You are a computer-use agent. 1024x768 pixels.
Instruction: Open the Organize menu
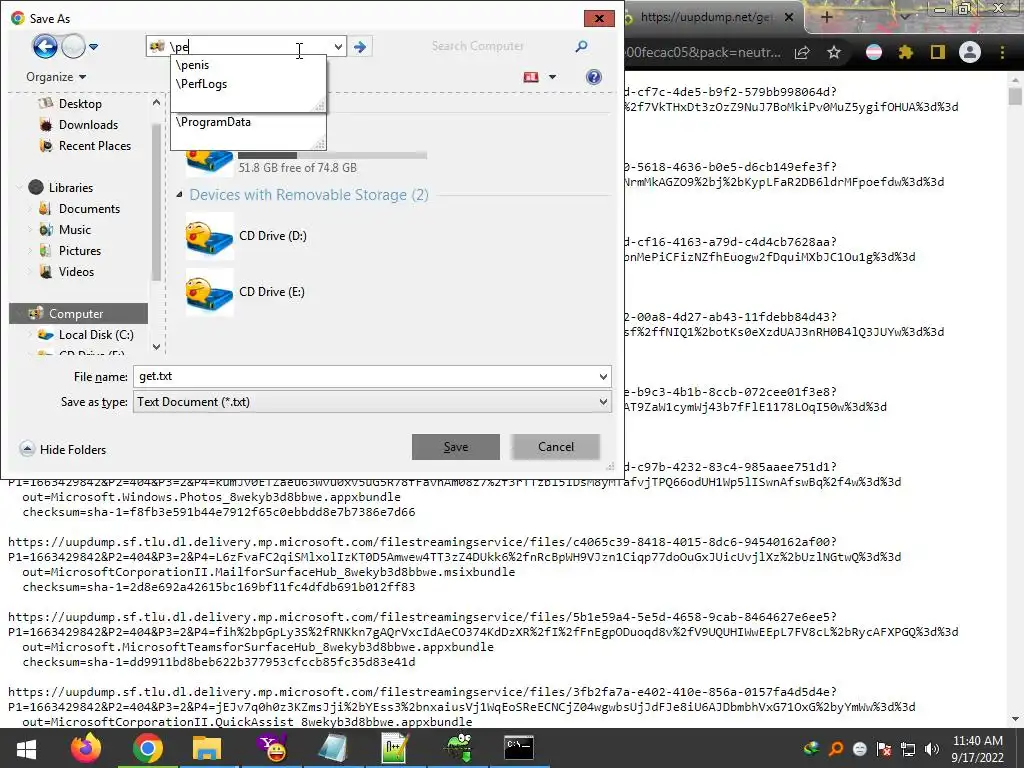coord(56,77)
